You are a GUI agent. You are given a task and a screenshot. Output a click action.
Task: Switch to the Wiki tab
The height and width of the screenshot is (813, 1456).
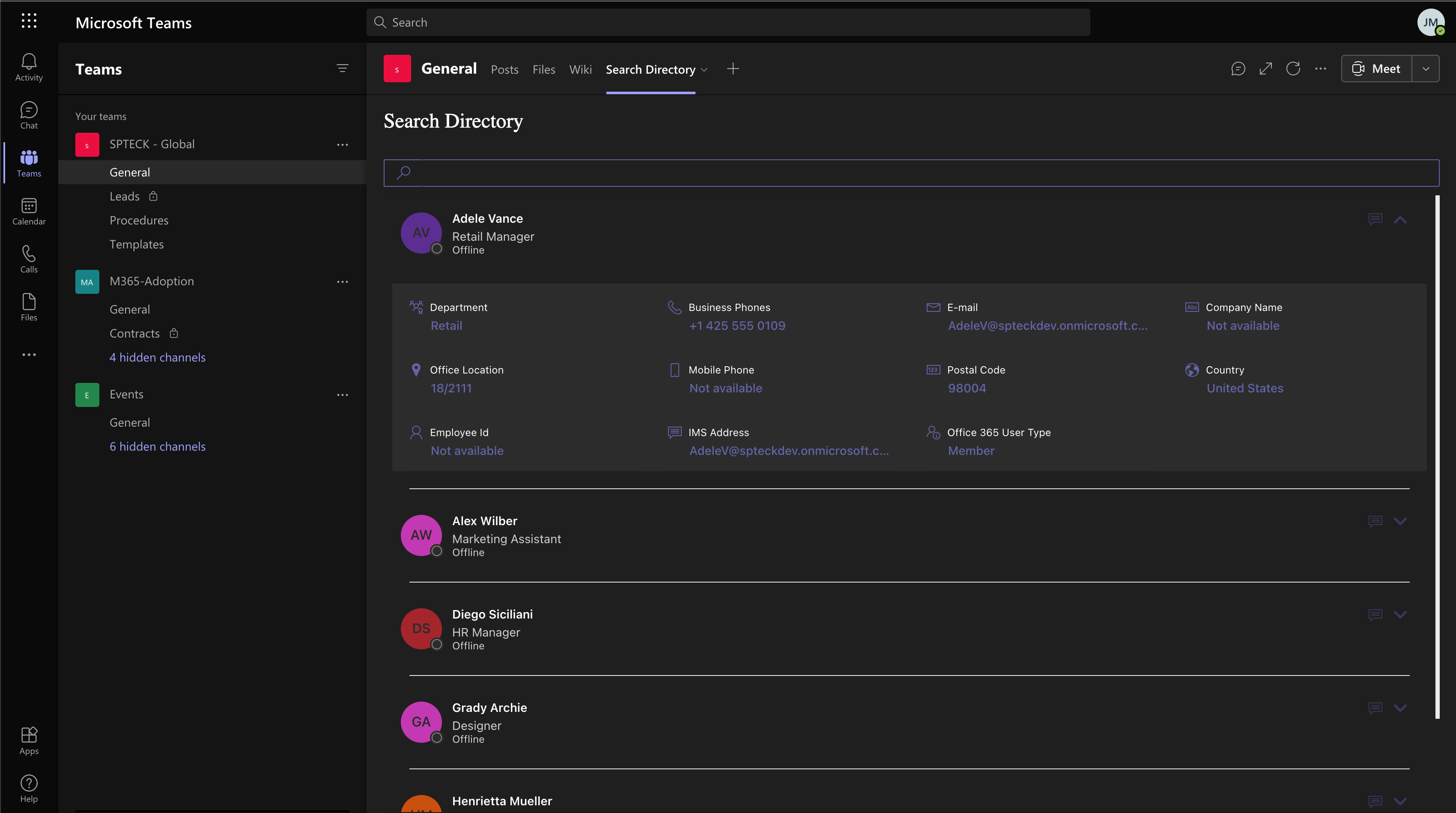pos(580,69)
